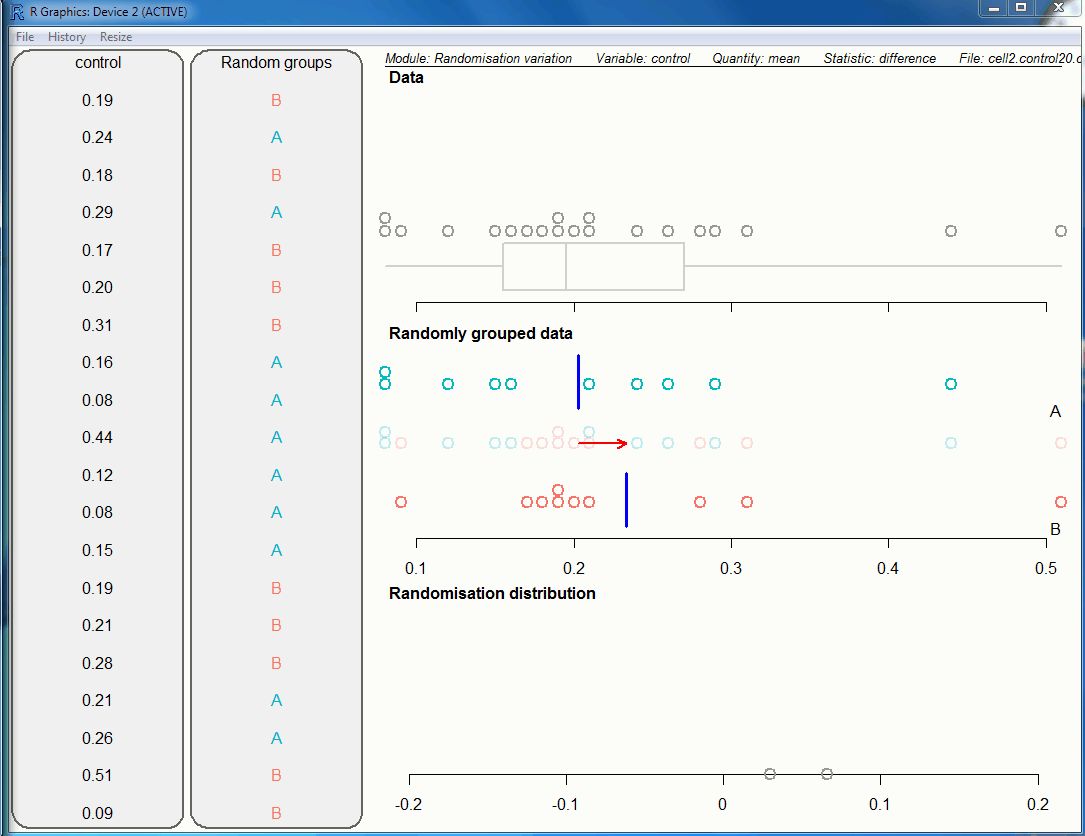
Task: Click rightmost point in the randomisation distribution
Action: 827,774
